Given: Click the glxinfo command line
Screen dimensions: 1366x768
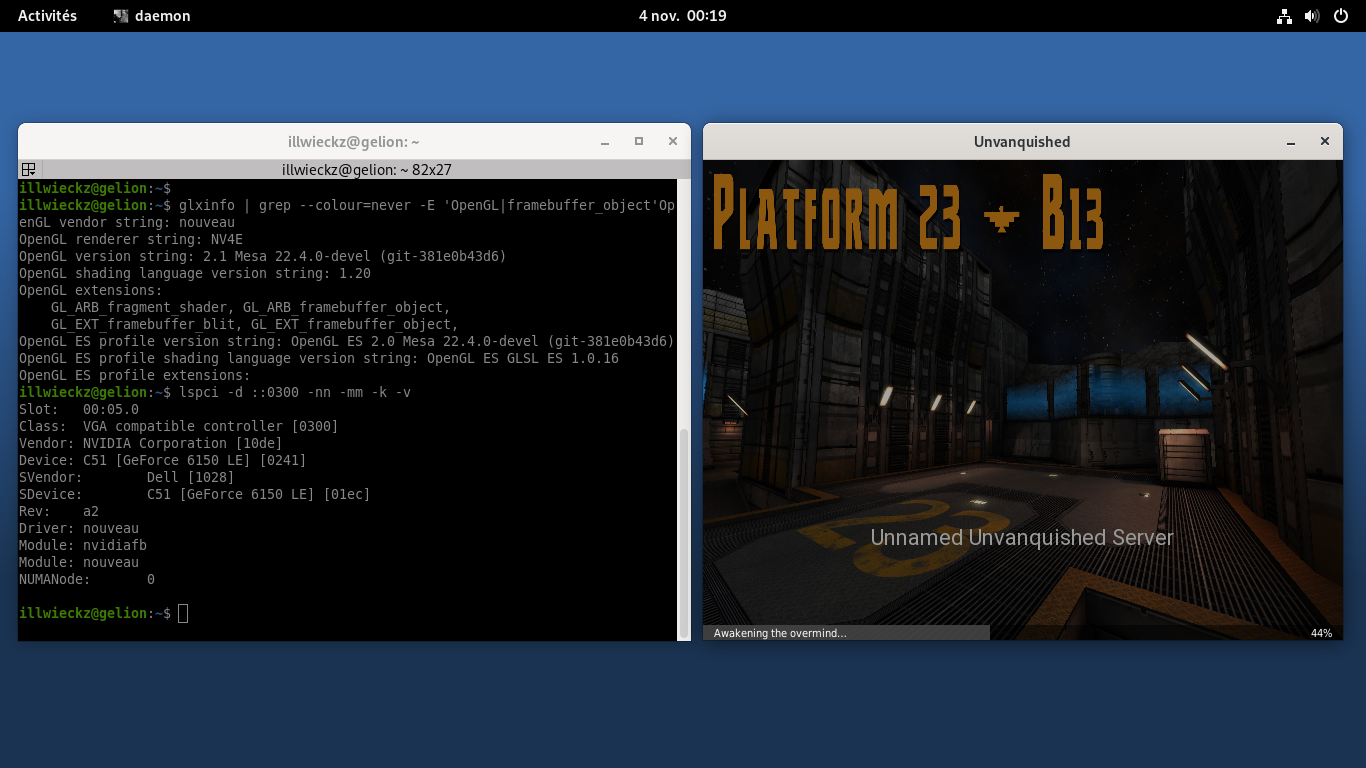Looking at the screenshot, I should coord(347,205).
